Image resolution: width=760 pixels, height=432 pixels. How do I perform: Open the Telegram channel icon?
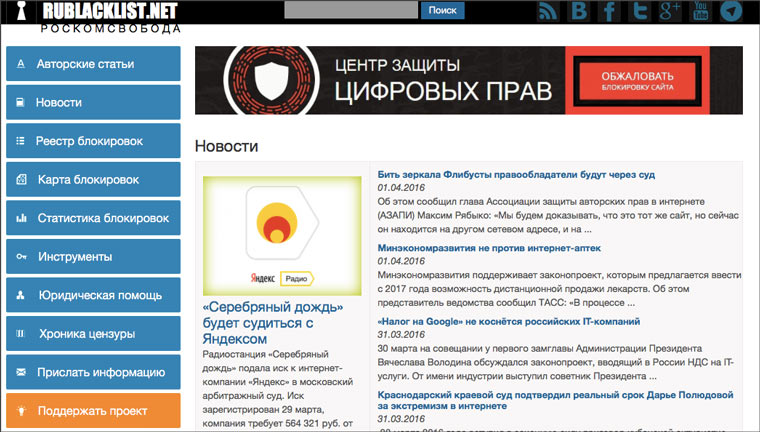tap(731, 11)
